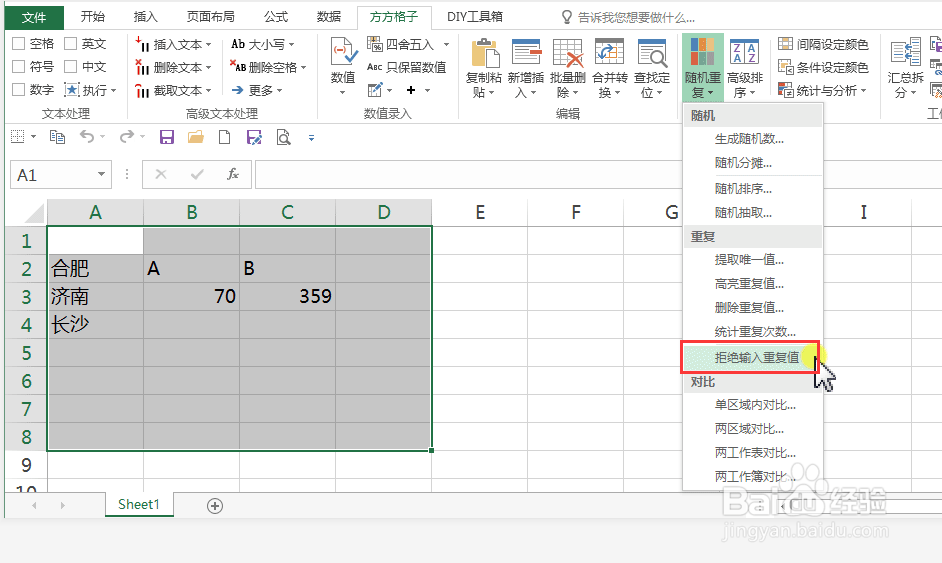The width and height of the screenshot is (942, 563).
Task: Click the 间隔设定颜色 icon
Action: 785,44
